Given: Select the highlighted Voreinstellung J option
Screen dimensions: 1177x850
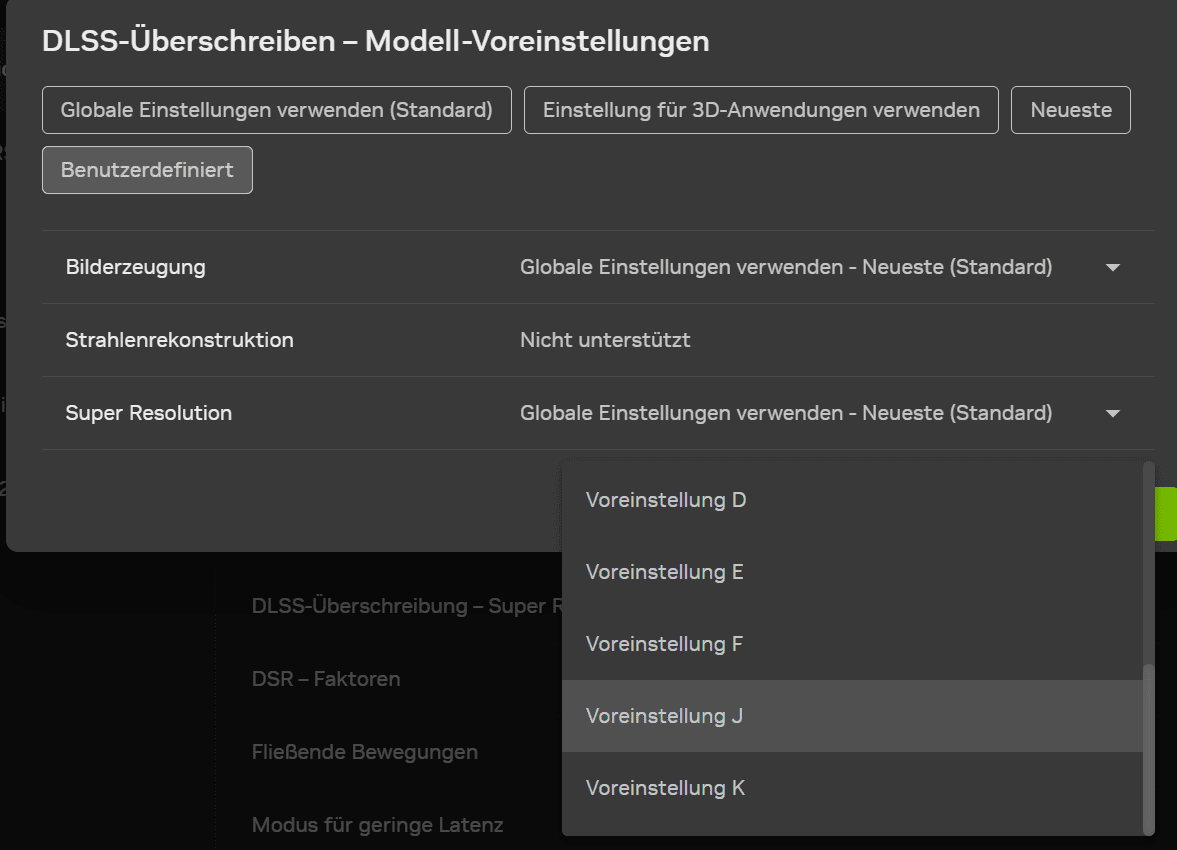Looking at the screenshot, I should [664, 716].
